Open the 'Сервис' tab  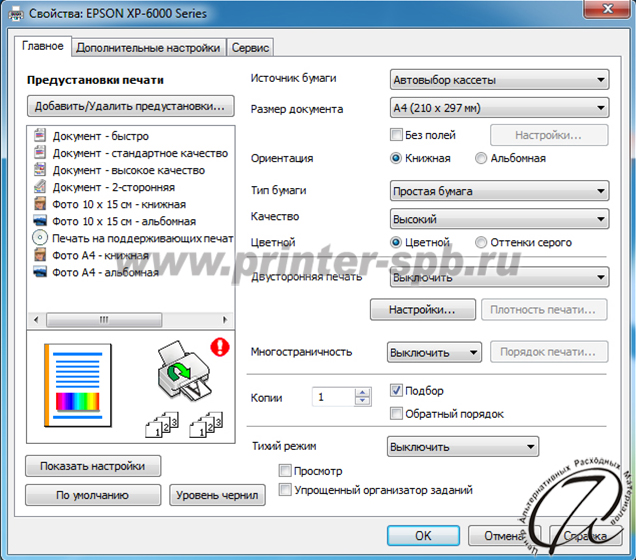250,47
